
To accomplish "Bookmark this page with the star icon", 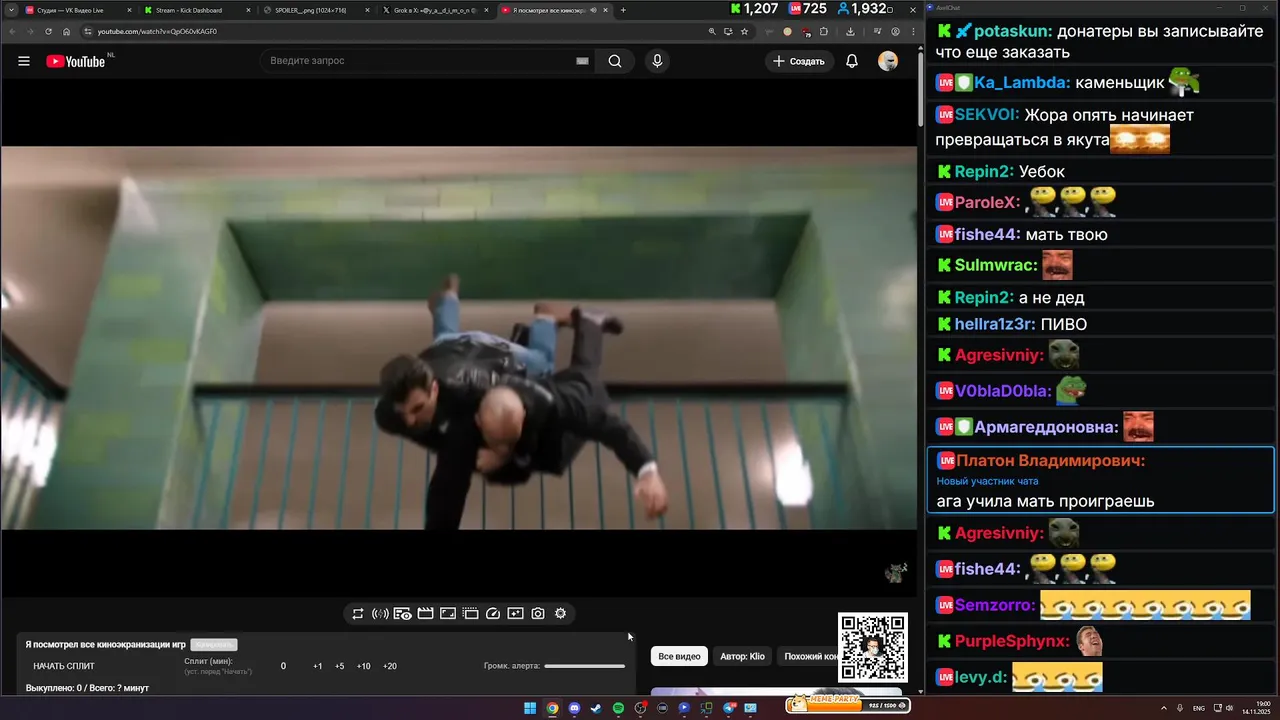I will 744,31.
